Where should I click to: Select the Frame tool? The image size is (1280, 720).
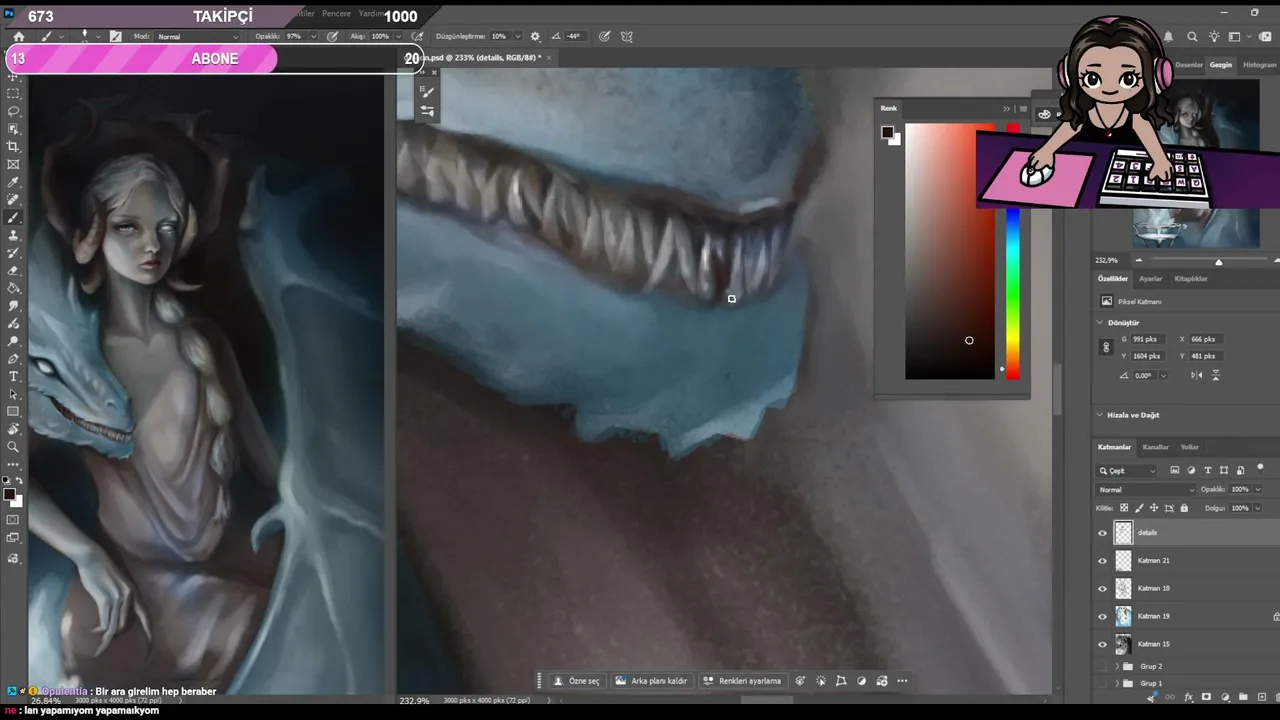coord(13,164)
